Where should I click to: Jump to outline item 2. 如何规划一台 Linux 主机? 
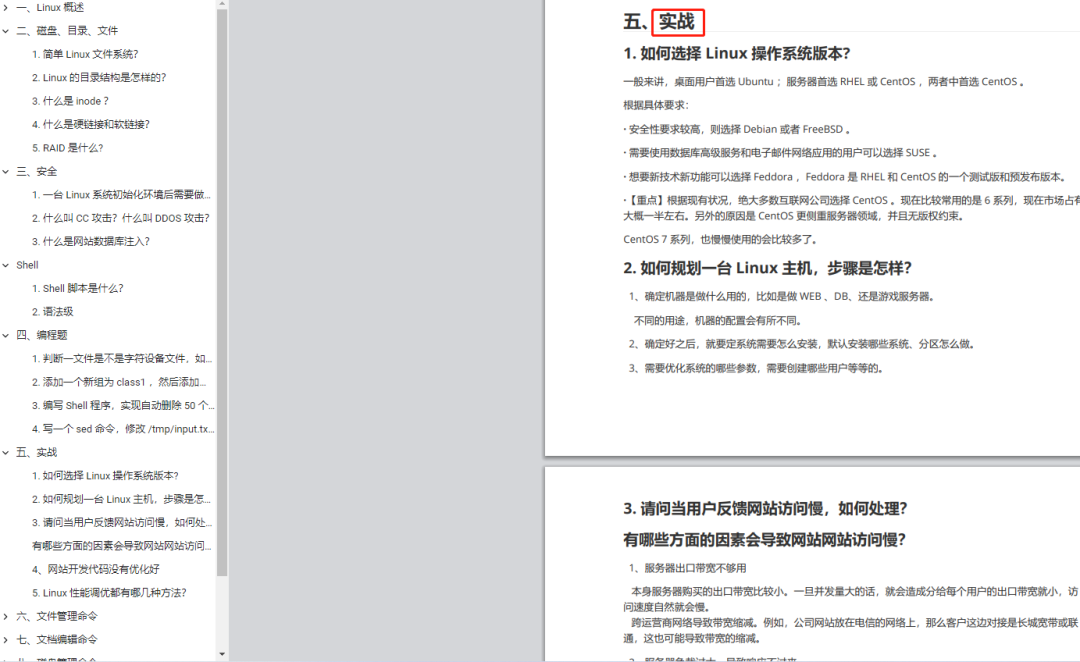[x=121, y=499]
